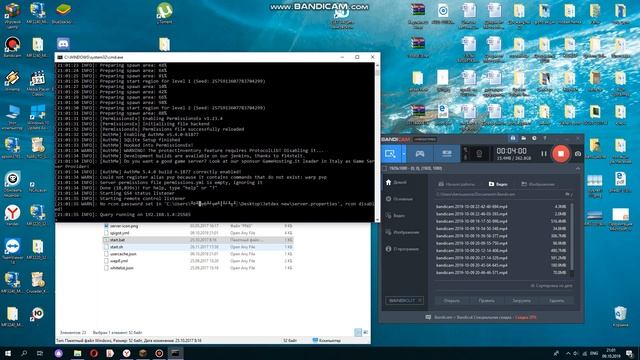Viewport: 640px width, 360px height.
Task: Click Bandicam discount link in bottom banner
Action: click(x=525, y=317)
